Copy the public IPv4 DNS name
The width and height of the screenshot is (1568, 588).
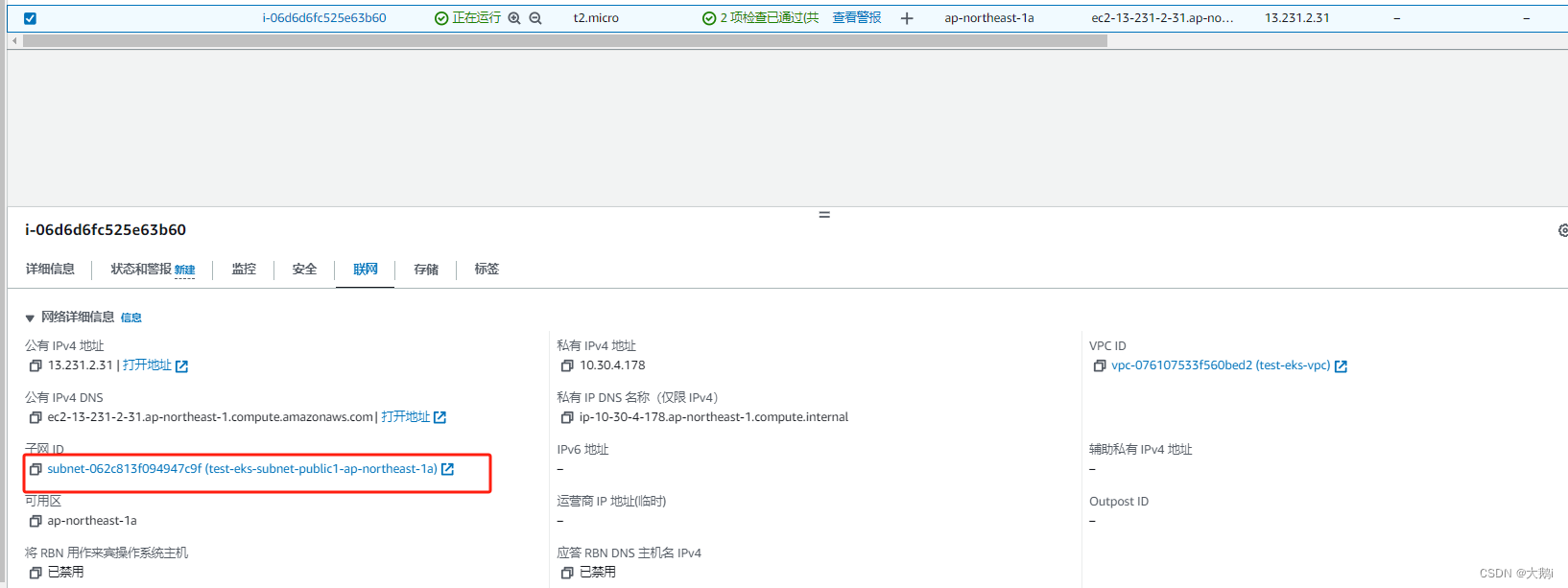click(x=36, y=417)
